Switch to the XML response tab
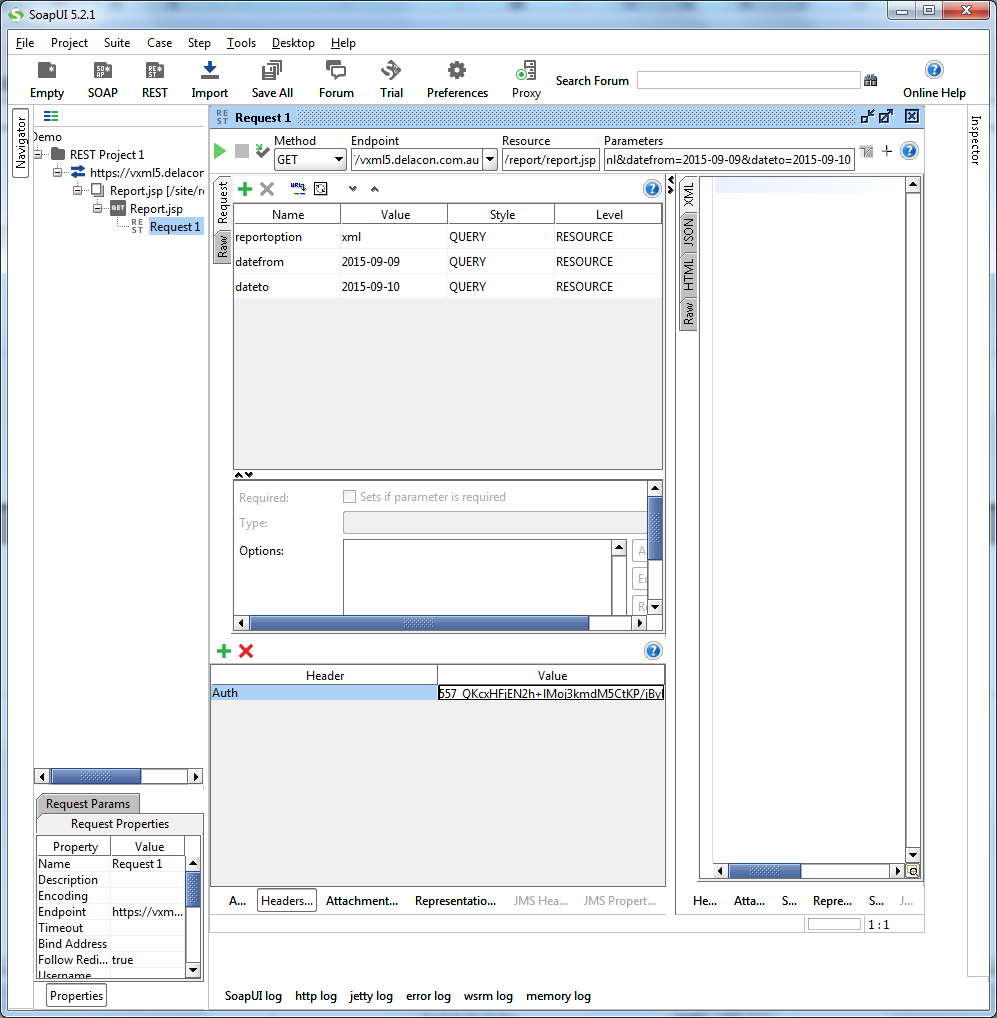The image size is (997, 1018). click(x=688, y=194)
